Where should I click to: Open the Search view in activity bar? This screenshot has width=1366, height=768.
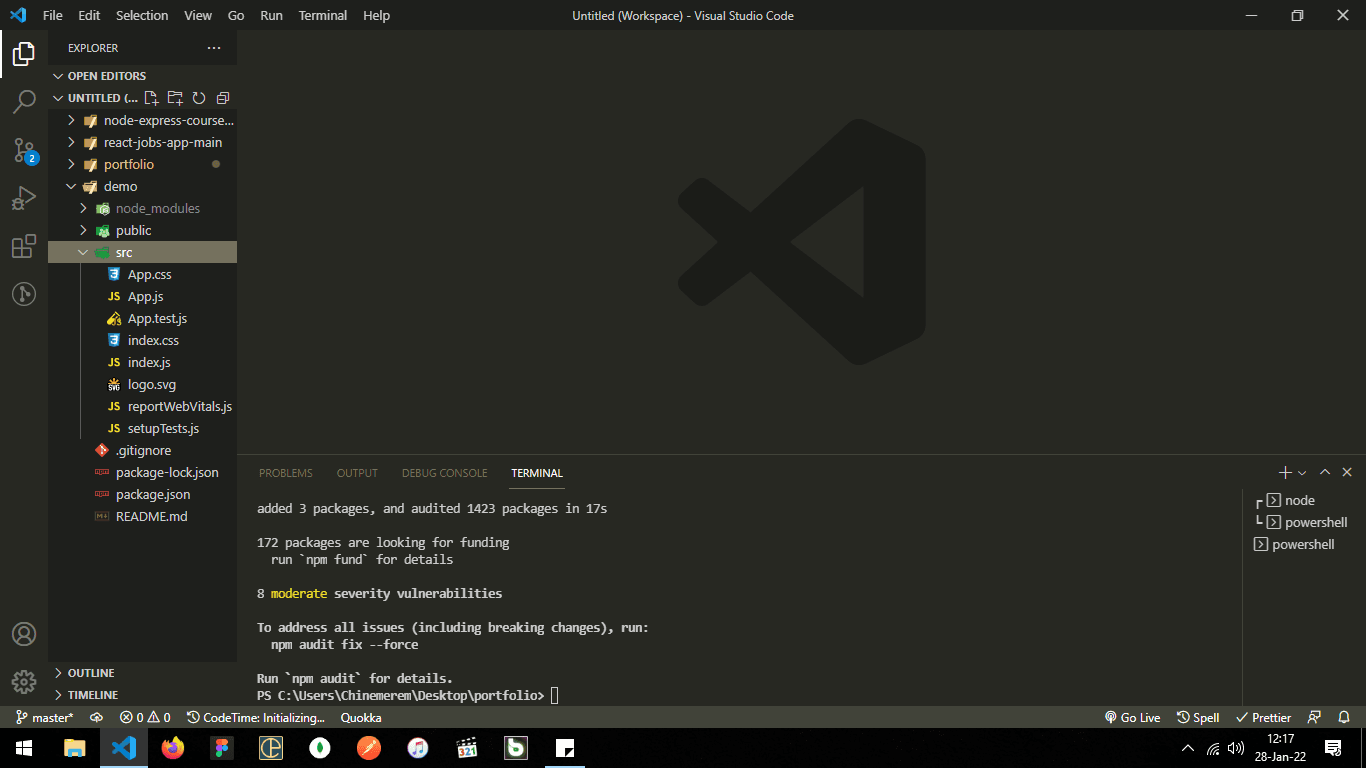coord(24,101)
